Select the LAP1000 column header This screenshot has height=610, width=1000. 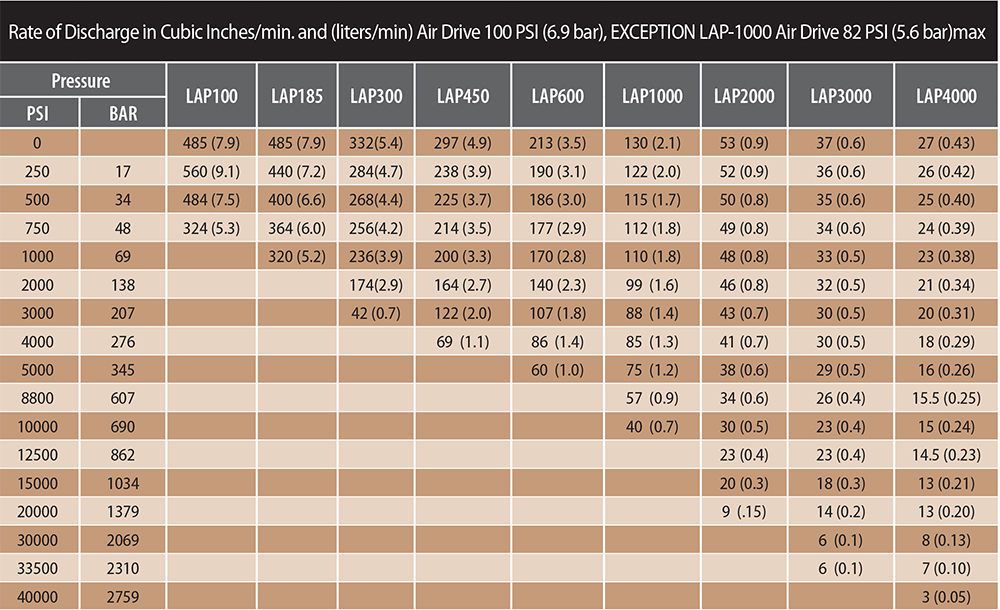(x=651, y=94)
